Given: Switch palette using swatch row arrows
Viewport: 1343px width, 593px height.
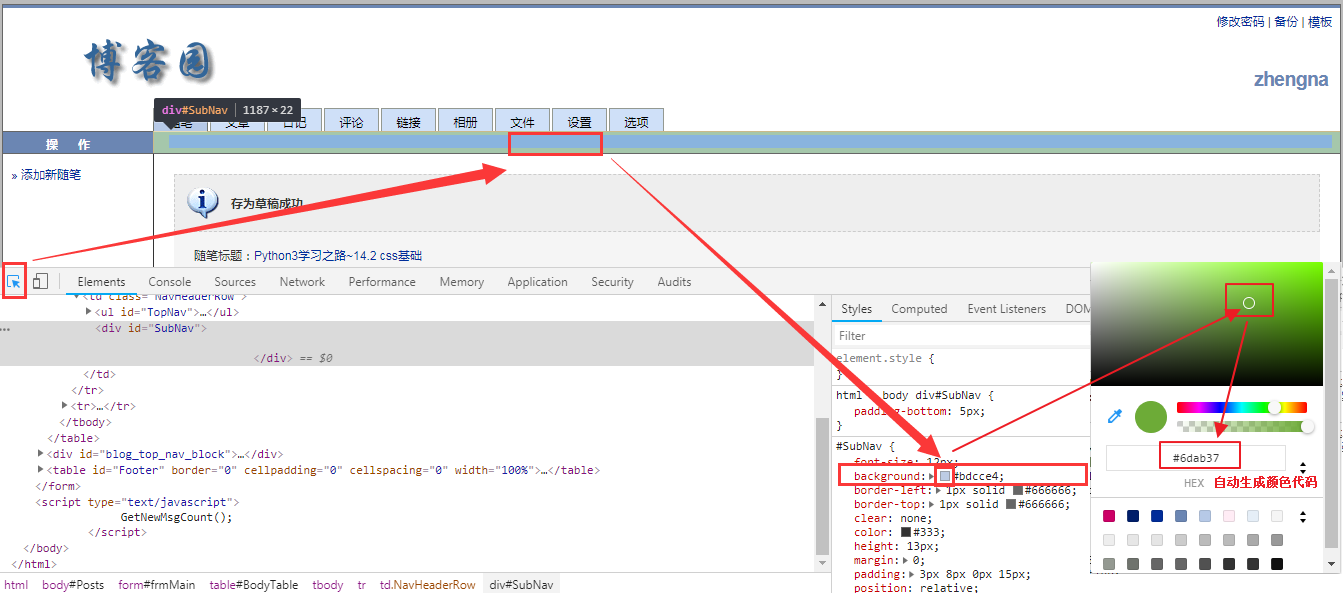Looking at the screenshot, I should click(x=1302, y=517).
